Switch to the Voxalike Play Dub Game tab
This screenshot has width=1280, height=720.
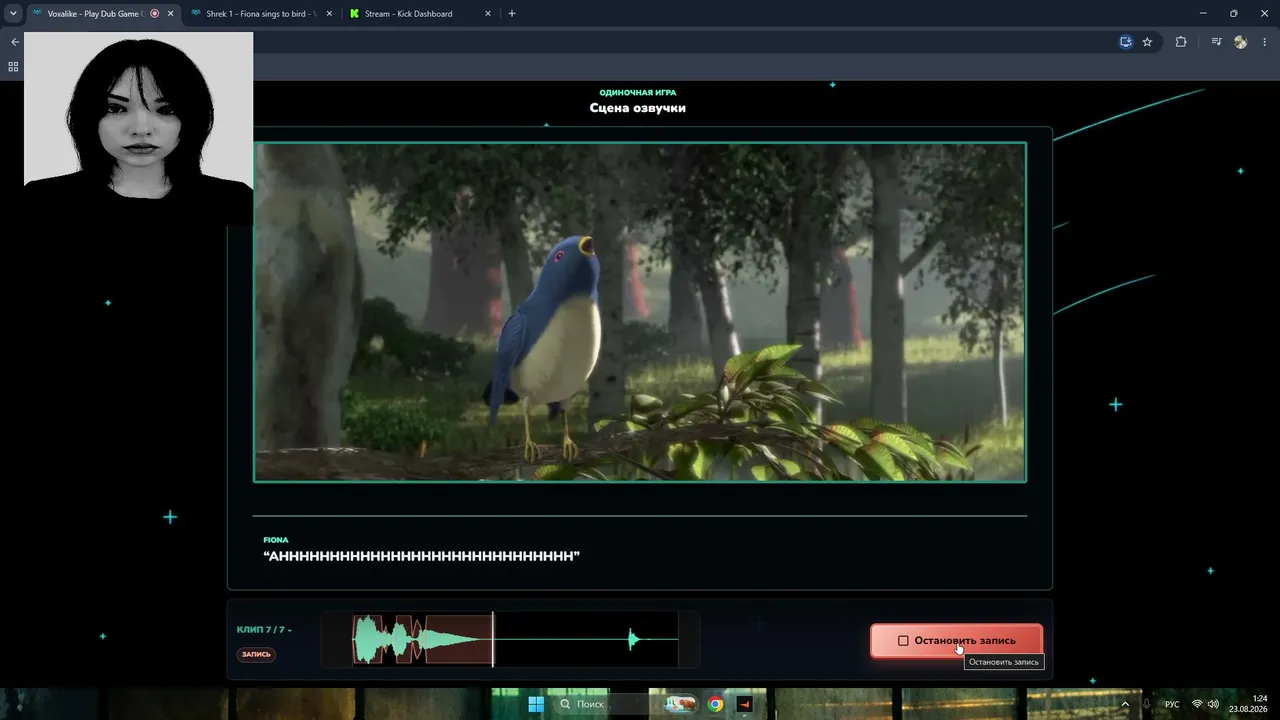[x=95, y=14]
